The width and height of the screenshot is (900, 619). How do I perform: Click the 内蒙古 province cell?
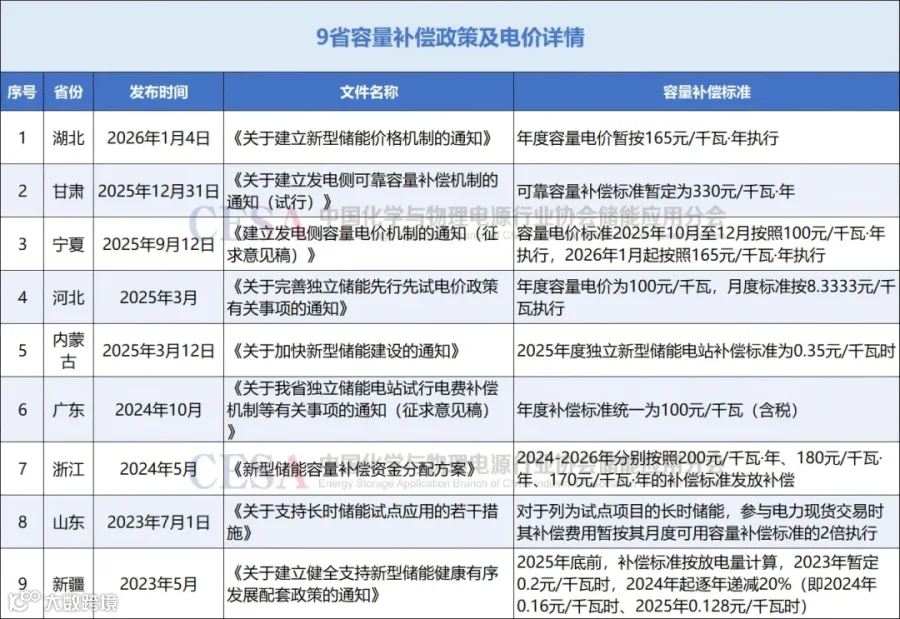tap(68, 350)
